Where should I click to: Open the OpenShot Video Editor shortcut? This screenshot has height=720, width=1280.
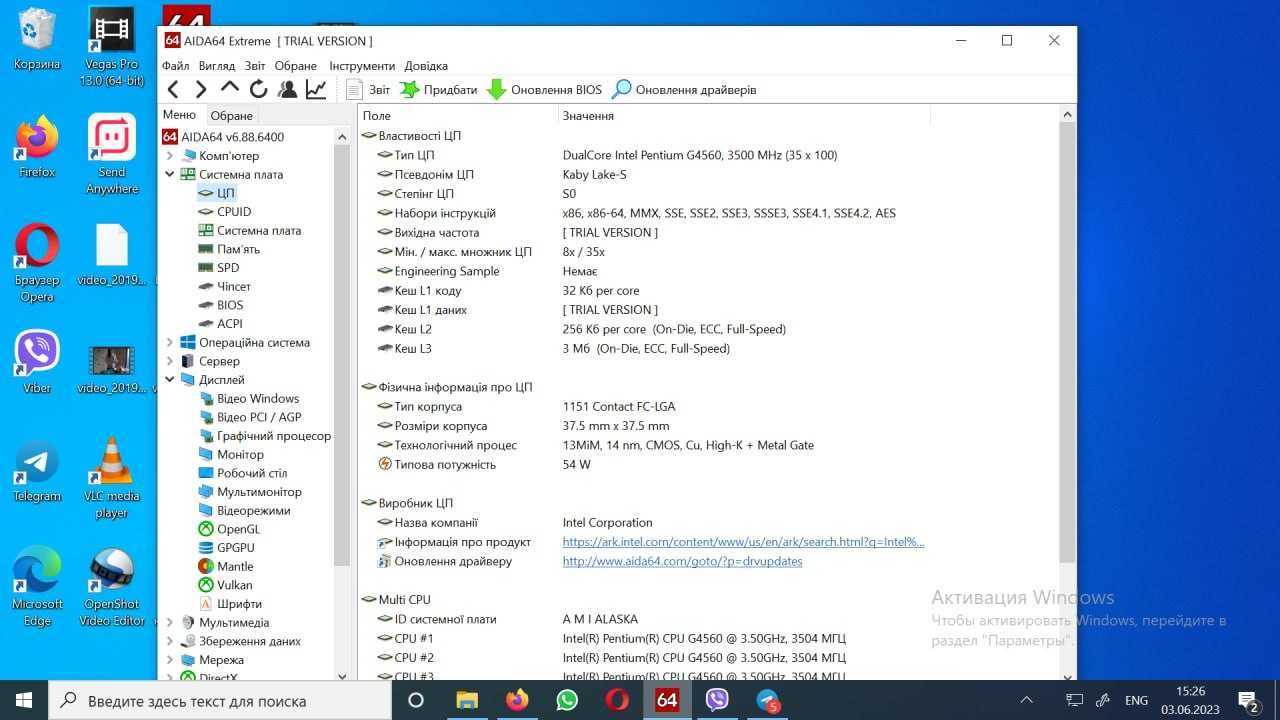112,587
